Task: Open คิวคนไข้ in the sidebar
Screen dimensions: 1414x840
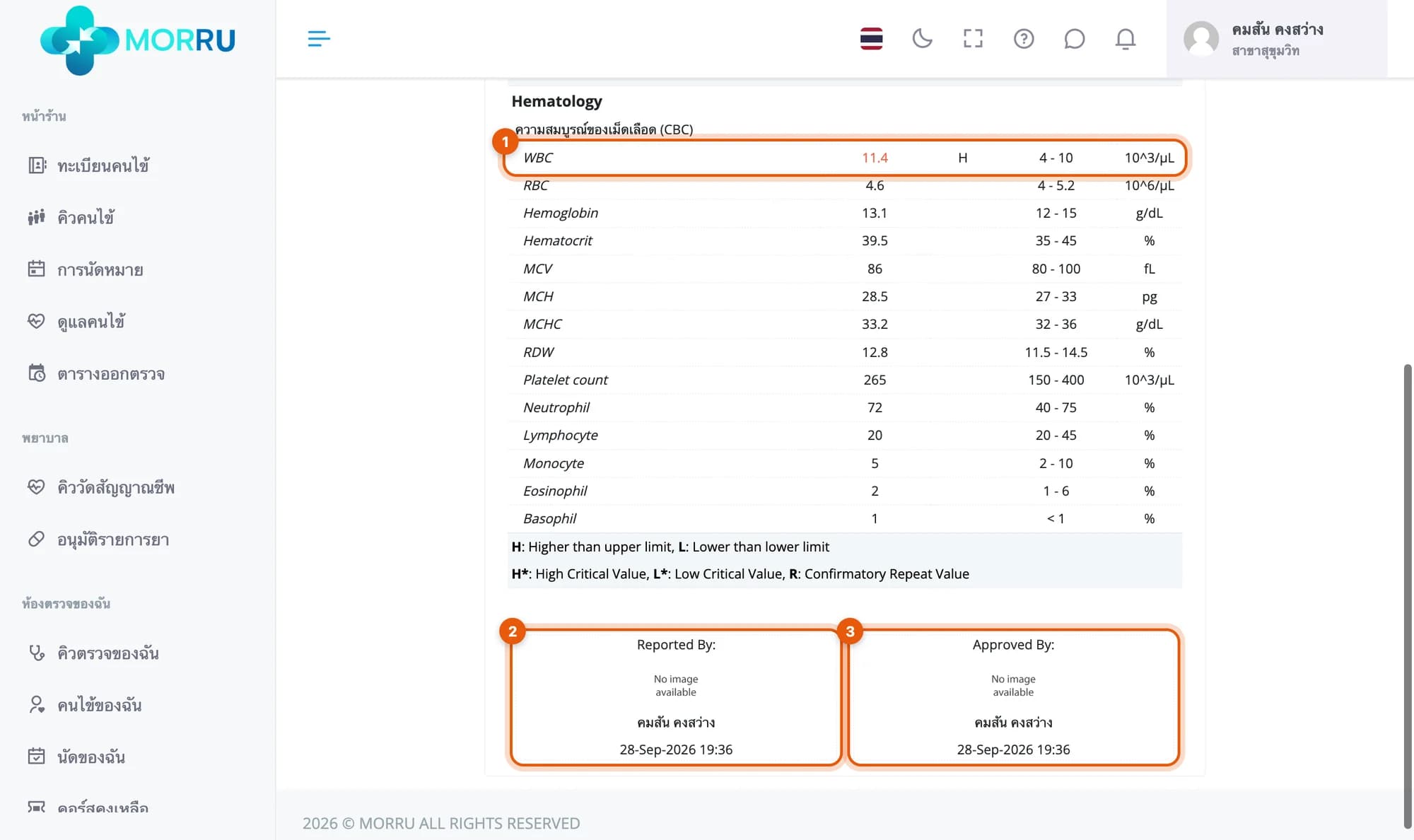Action: (86, 217)
